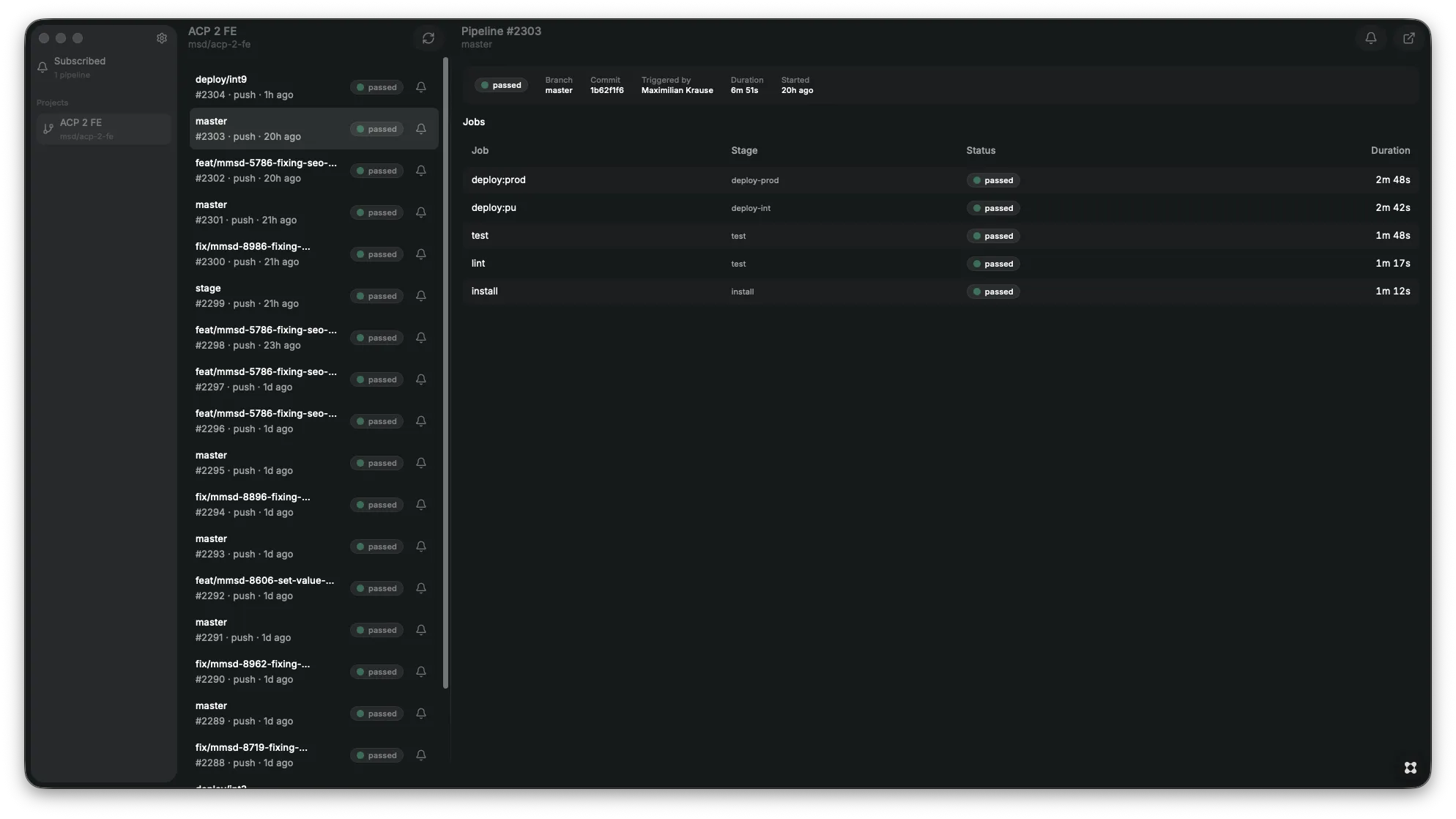Click the Stage column header
This screenshot has width=1456, height=819.
[744, 151]
